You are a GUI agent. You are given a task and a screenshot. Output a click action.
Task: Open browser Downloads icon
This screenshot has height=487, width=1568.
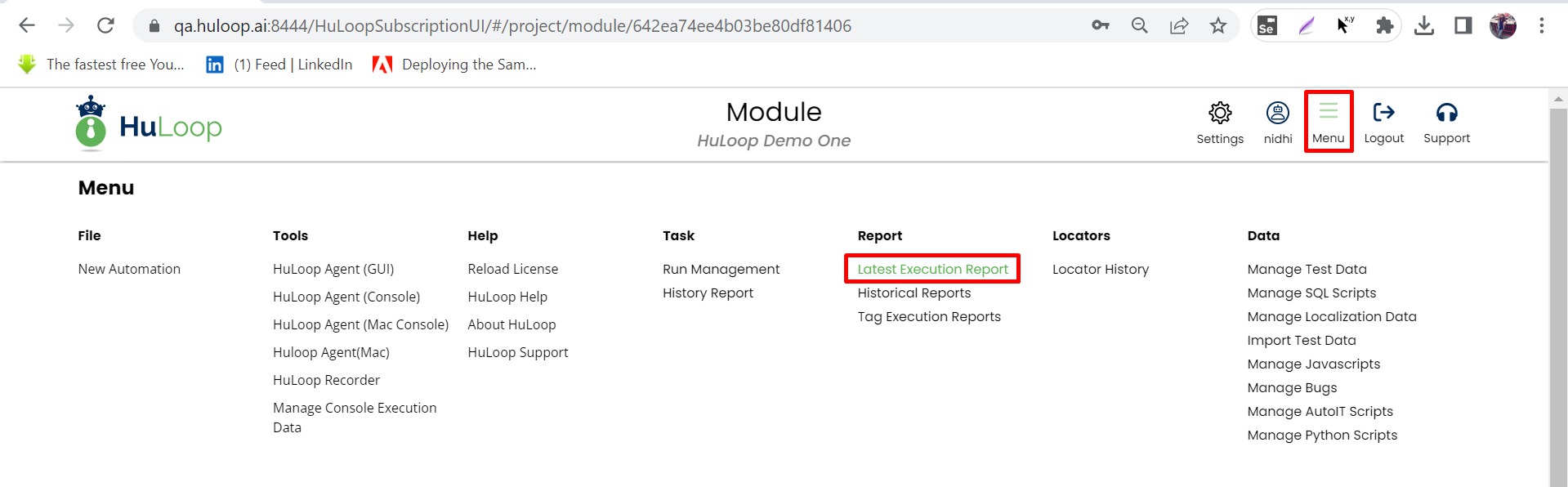tap(1423, 26)
